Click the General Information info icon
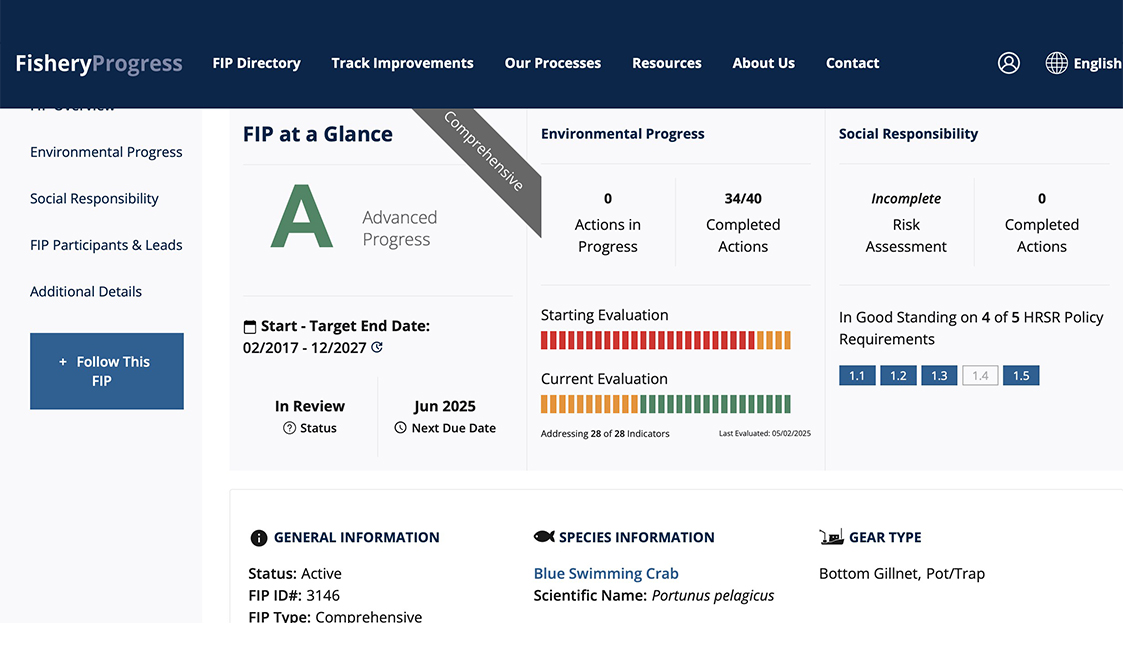The width and height of the screenshot is (1123, 645). [x=258, y=538]
